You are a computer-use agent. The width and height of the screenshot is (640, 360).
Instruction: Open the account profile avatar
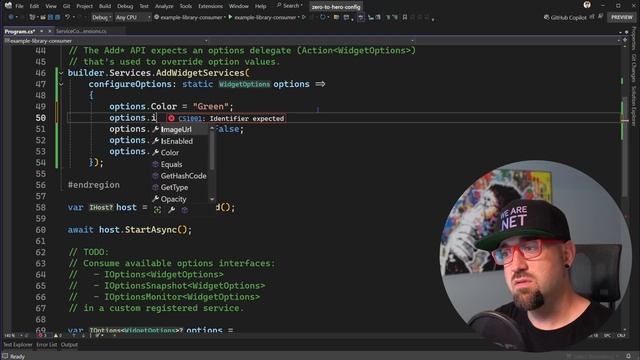tap(587, 5)
